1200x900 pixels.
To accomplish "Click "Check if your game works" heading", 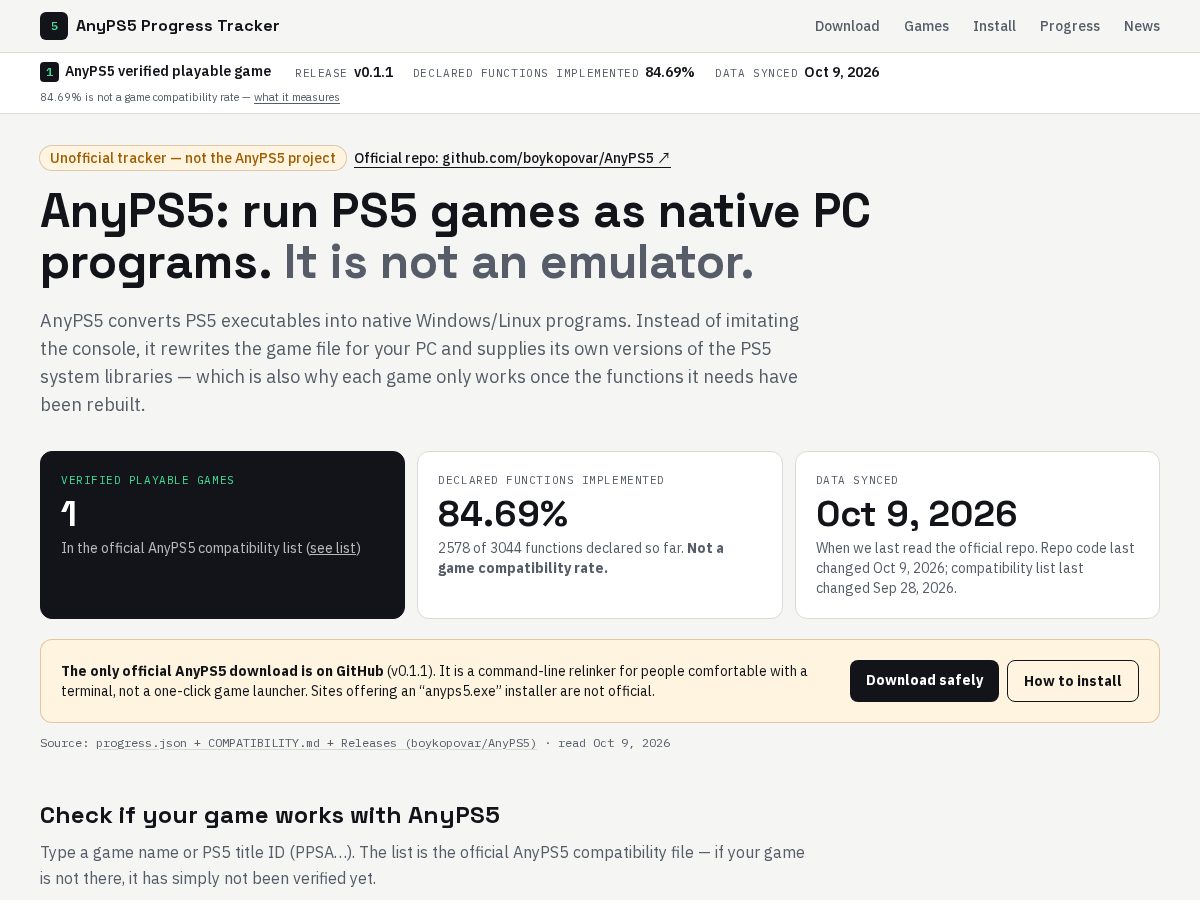I will pyautogui.click(x=270, y=815).
